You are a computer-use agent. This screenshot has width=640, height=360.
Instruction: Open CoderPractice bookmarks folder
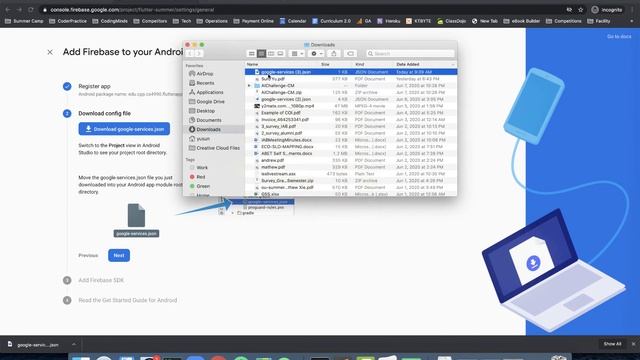(68, 21)
